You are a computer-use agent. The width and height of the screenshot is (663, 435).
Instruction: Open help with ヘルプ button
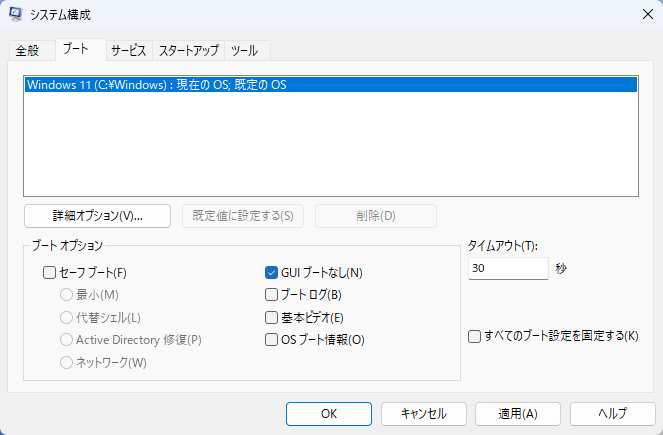pyautogui.click(x=612, y=413)
